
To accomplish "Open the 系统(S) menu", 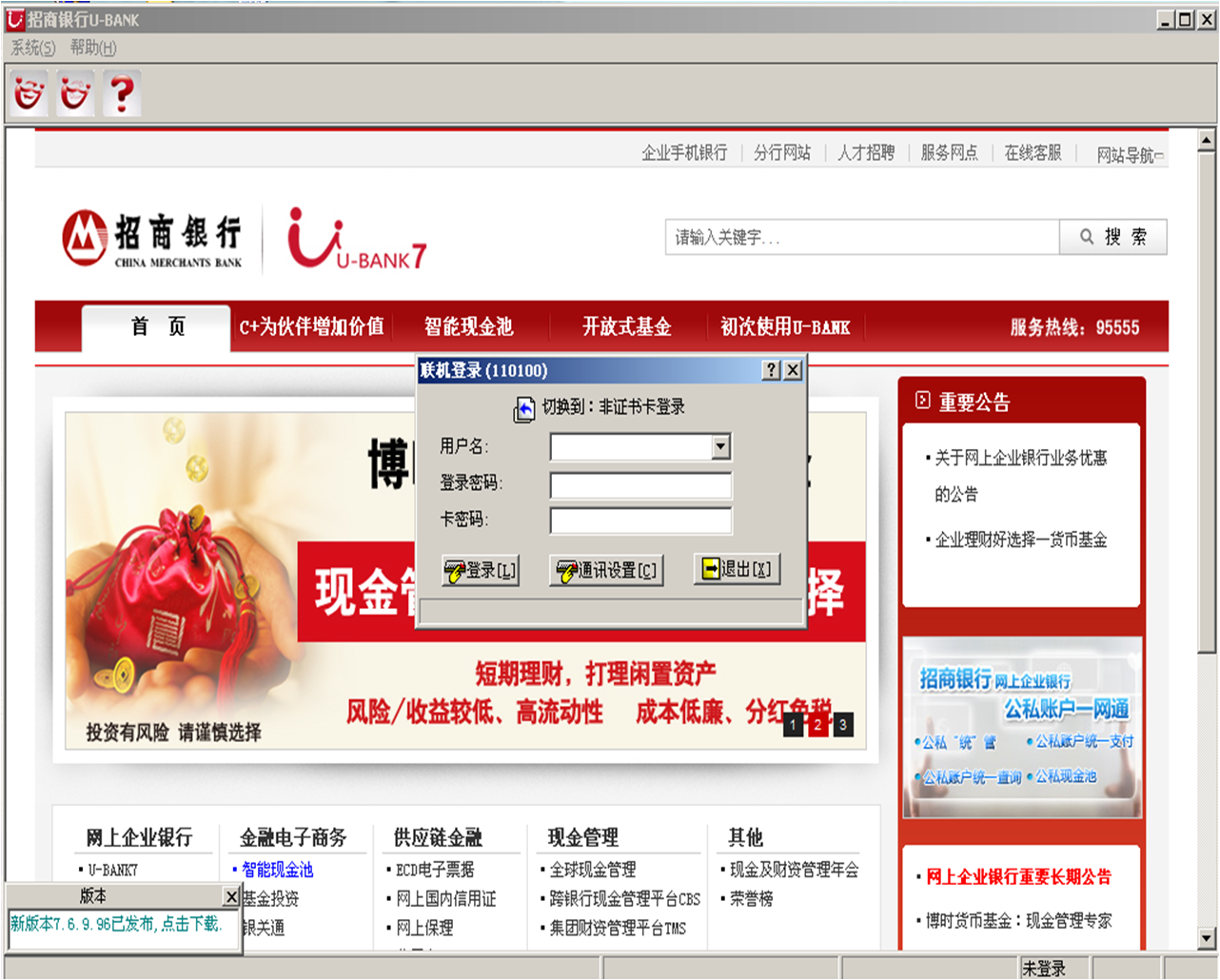I will pyautogui.click(x=33, y=48).
